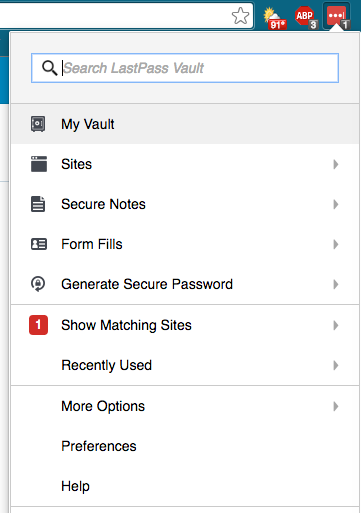
Task: Click the Generate Secure Password lock icon
Action: click(x=38, y=284)
